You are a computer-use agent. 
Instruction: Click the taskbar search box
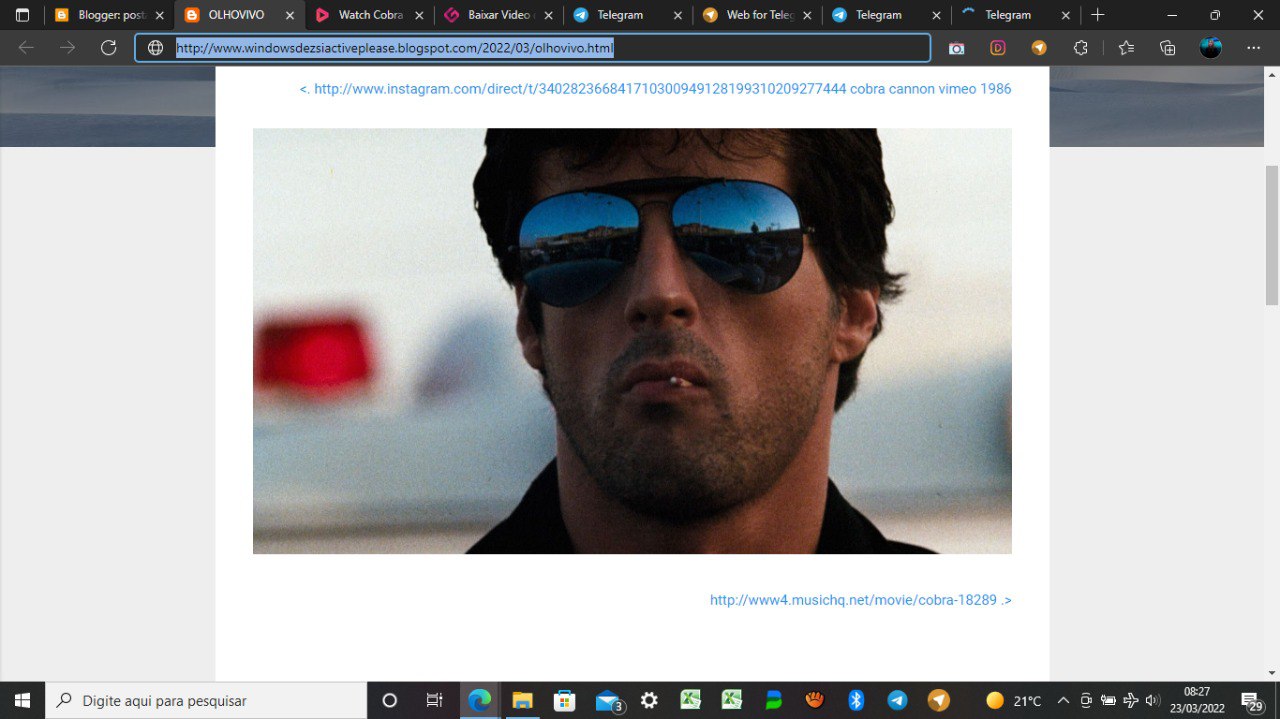click(x=206, y=700)
